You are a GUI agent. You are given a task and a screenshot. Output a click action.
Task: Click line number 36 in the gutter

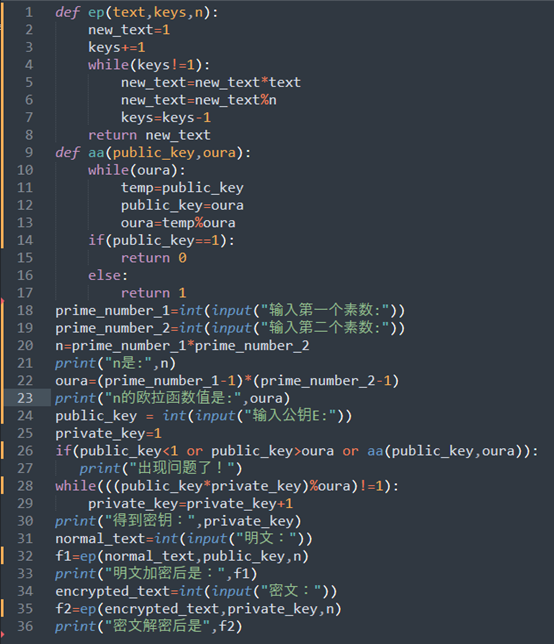[25, 626]
